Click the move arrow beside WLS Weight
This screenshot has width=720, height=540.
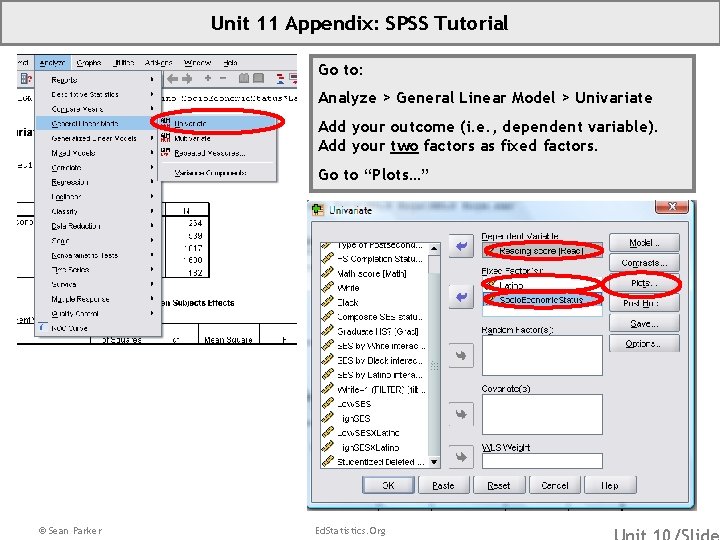(x=461, y=457)
